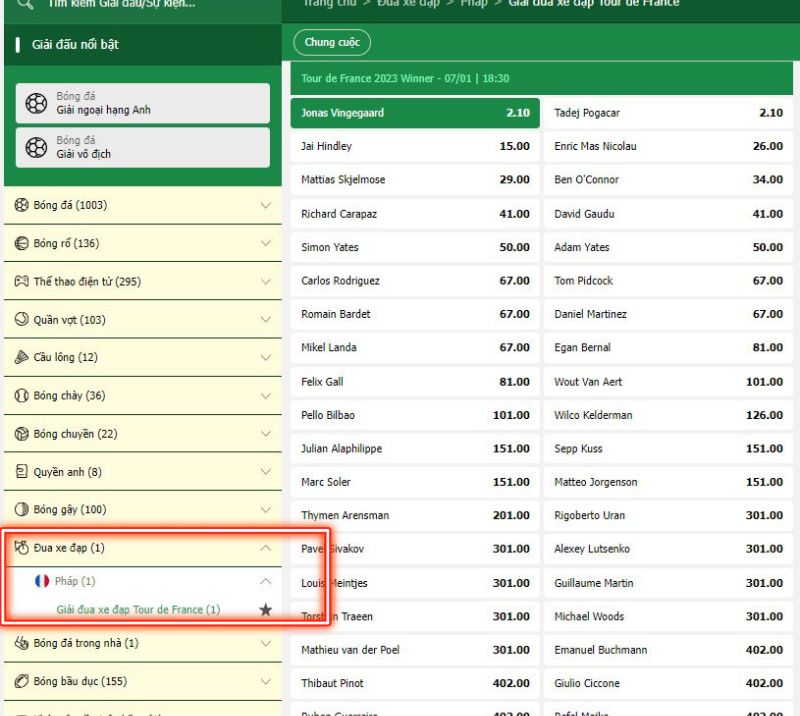Pick Mattias Skjelmose odds 29.00

(x=415, y=180)
